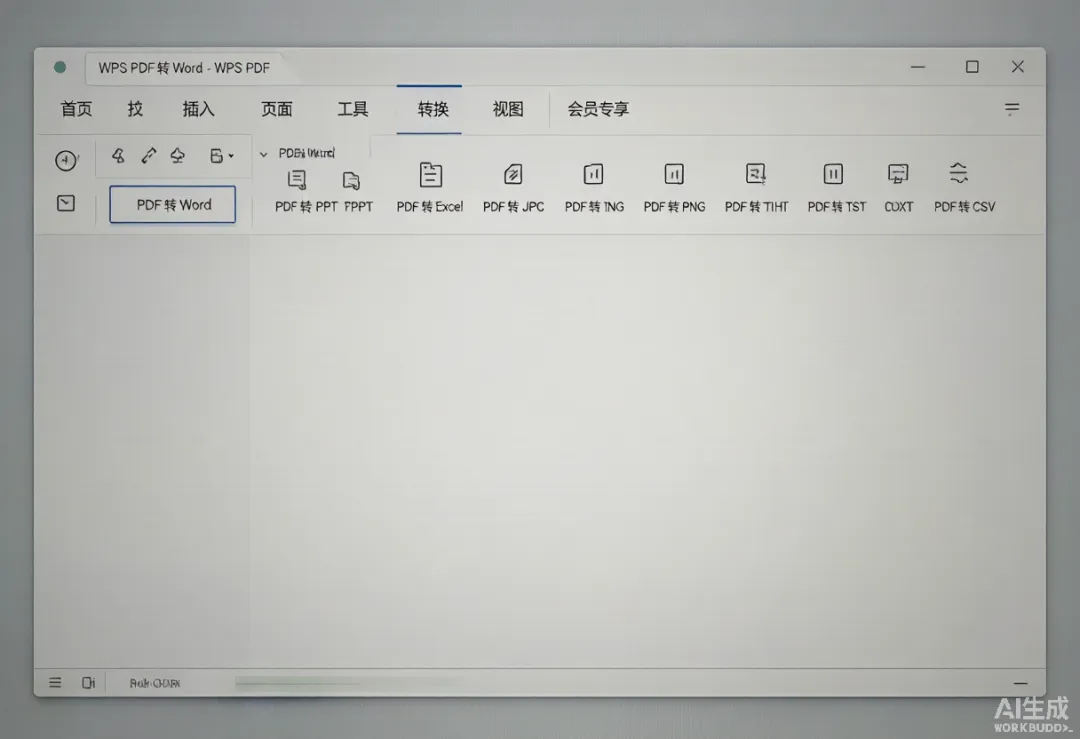The height and width of the screenshot is (739, 1080).
Task: Click the green dot in title bar
Action: [60, 67]
